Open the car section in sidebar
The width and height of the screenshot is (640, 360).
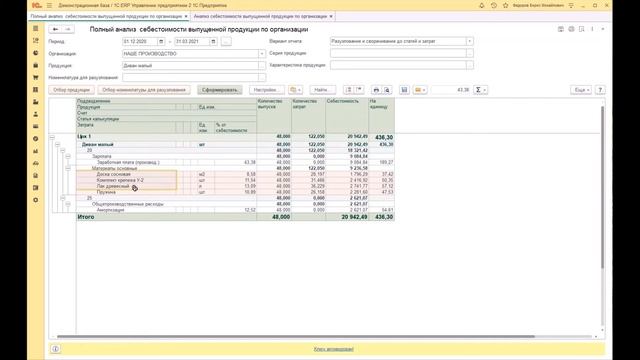pyautogui.click(x=36, y=163)
